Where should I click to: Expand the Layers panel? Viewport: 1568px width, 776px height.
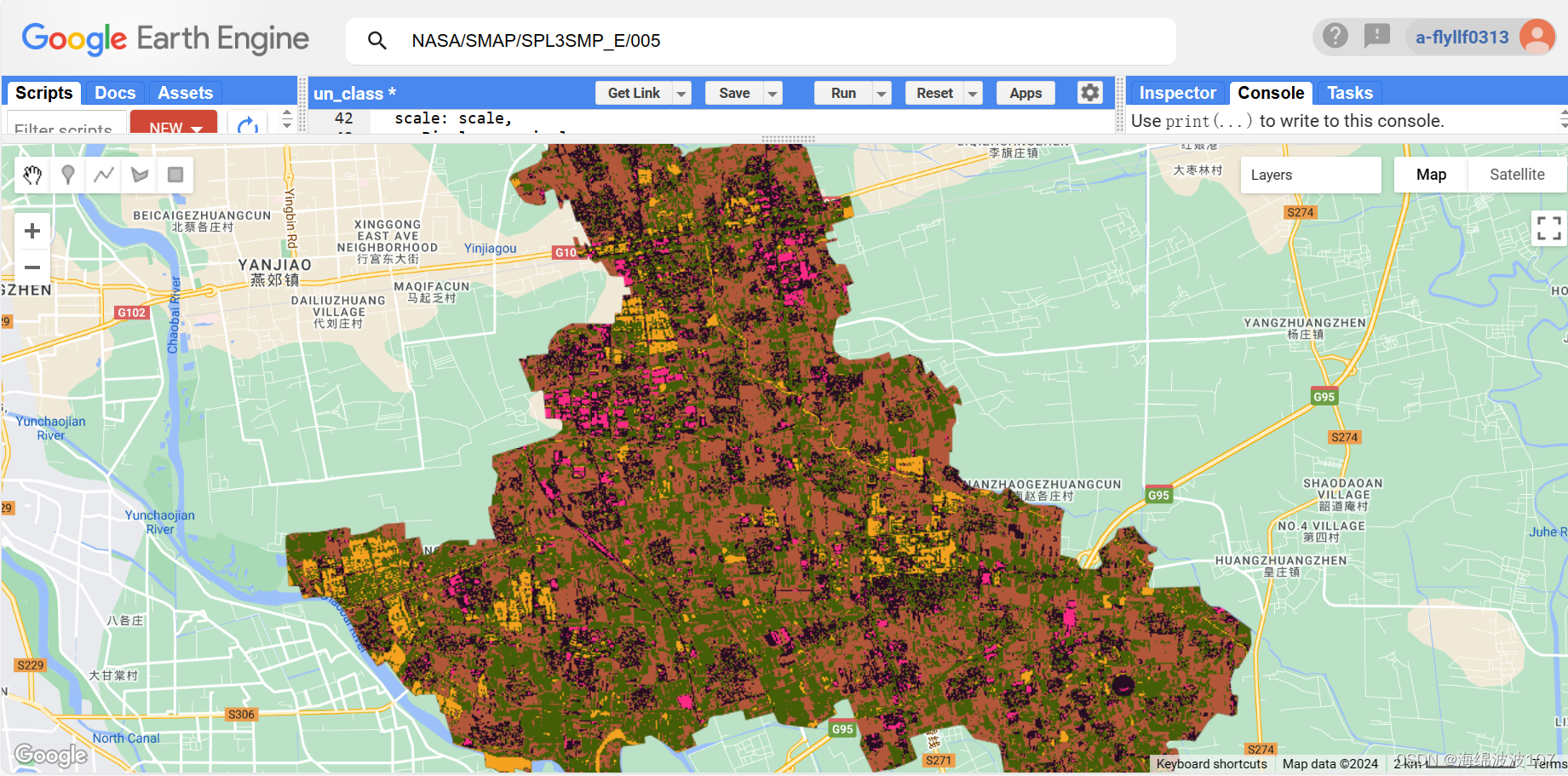tap(1311, 175)
